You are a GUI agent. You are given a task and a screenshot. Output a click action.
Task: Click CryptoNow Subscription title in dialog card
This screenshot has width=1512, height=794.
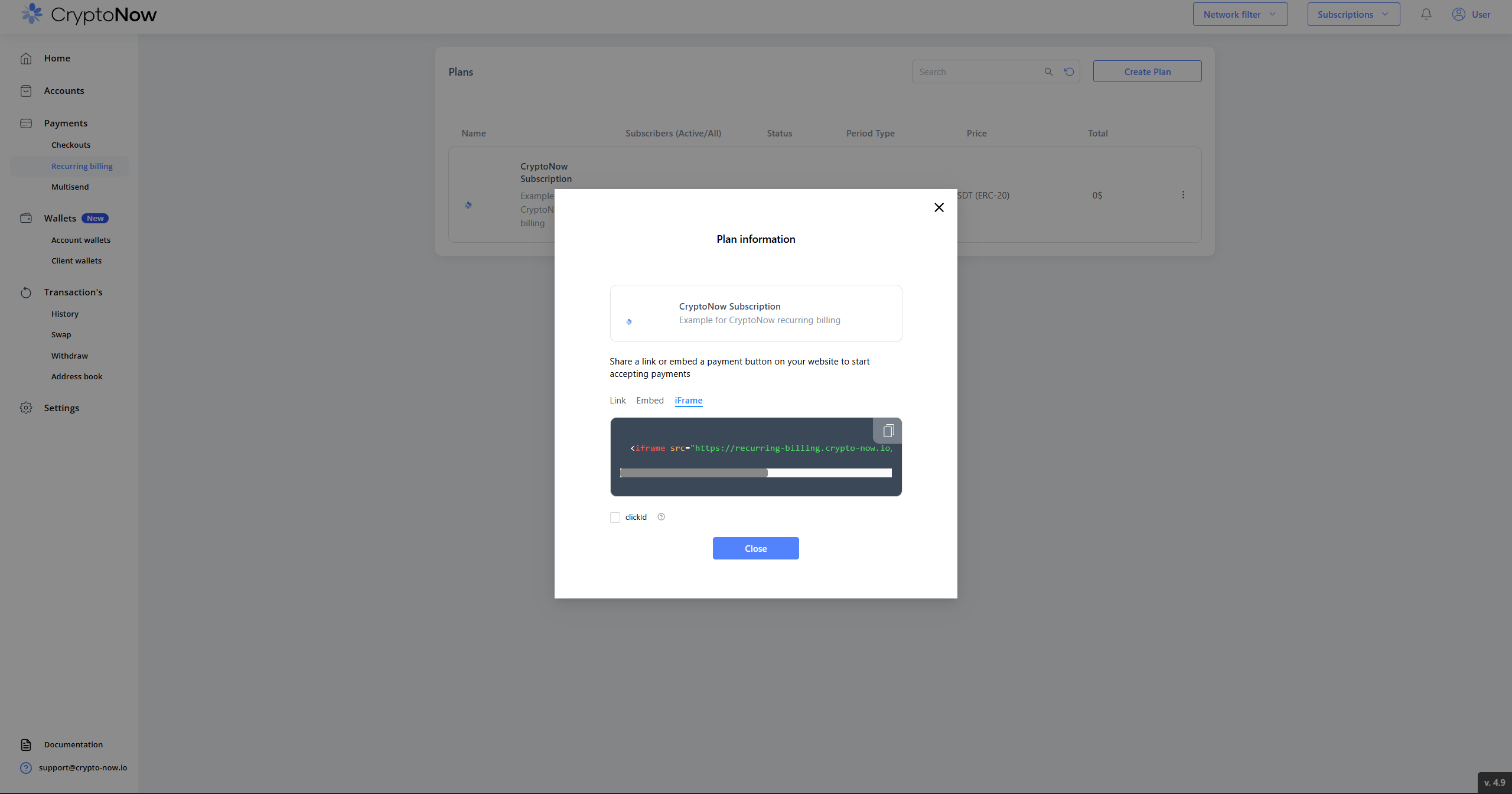pos(730,307)
